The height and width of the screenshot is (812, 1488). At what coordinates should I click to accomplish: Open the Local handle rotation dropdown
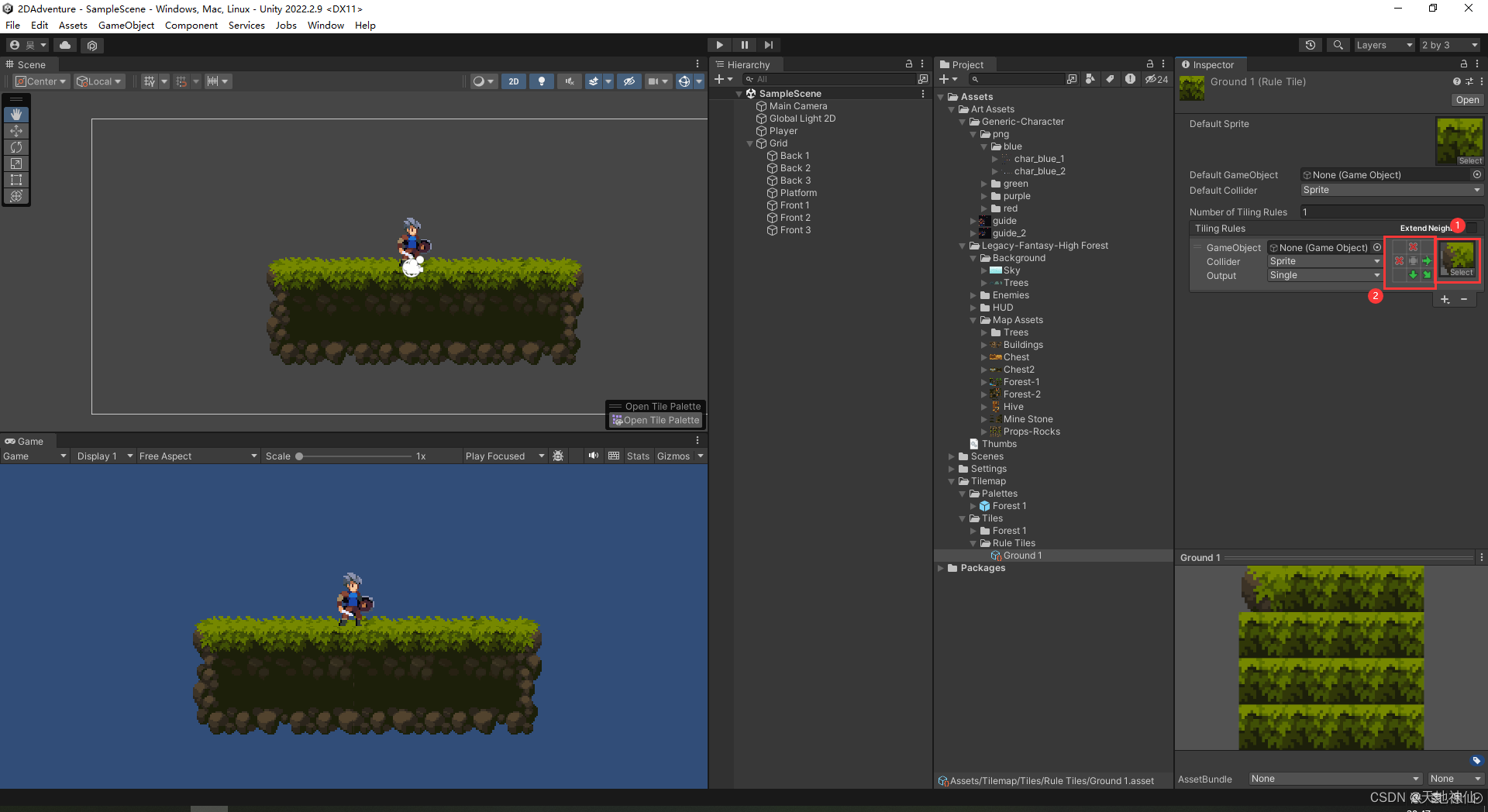[99, 81]
